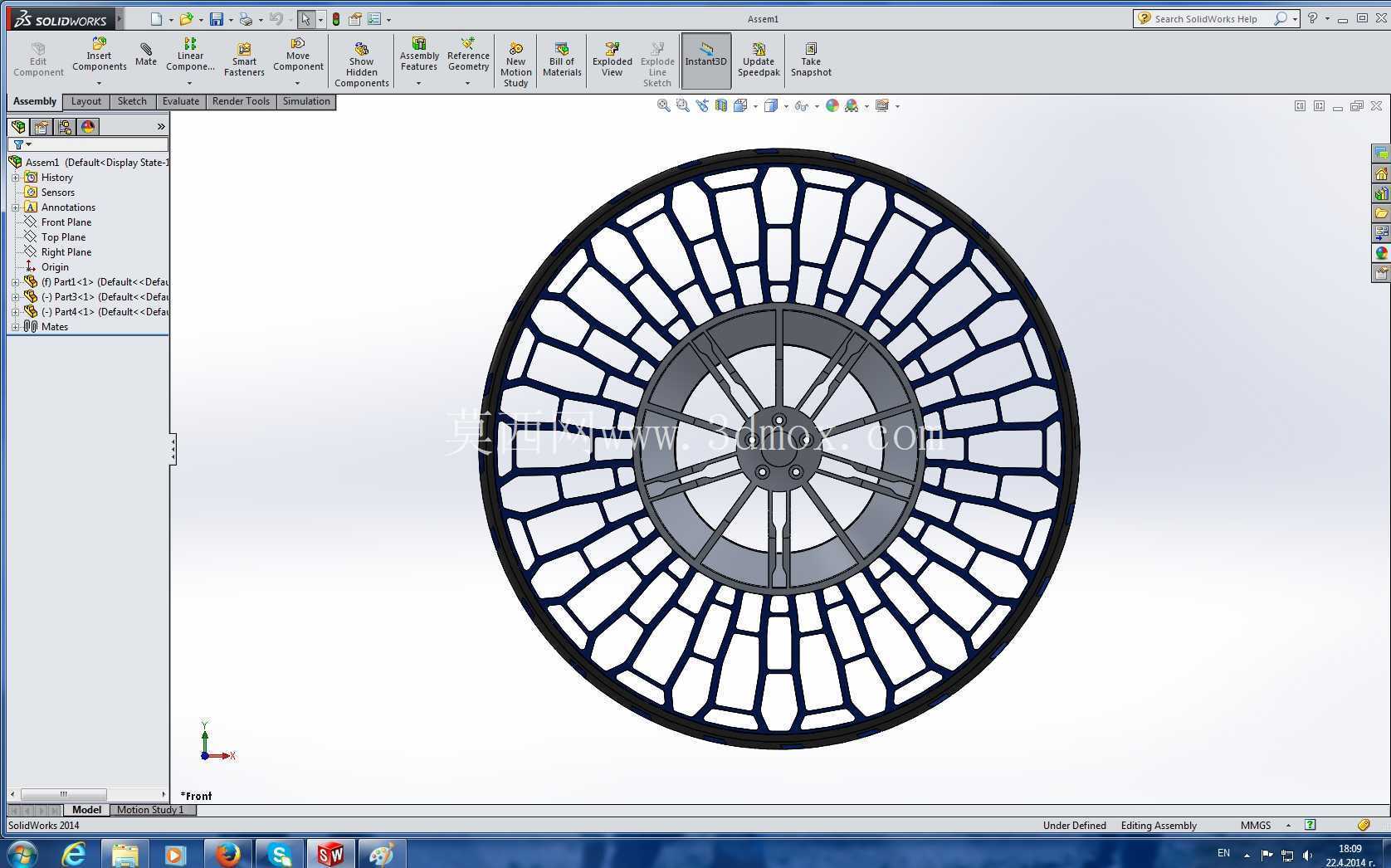Toggle the Rebuild traffic light icon
The image size is (1391, 868).
tap(336, 19)
